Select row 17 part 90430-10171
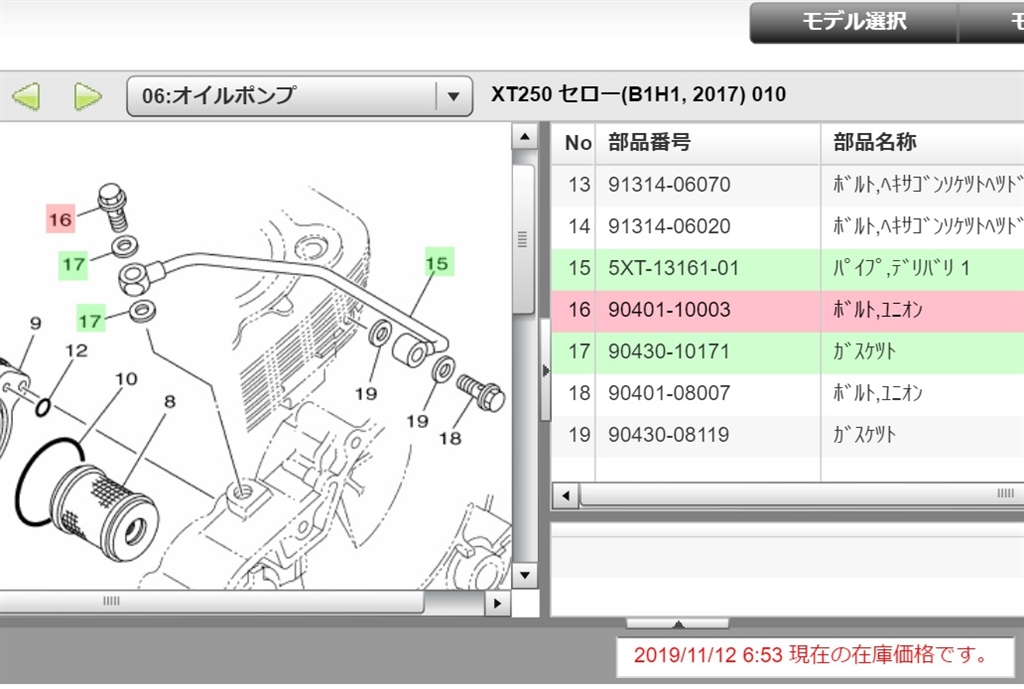 (788, 352)
